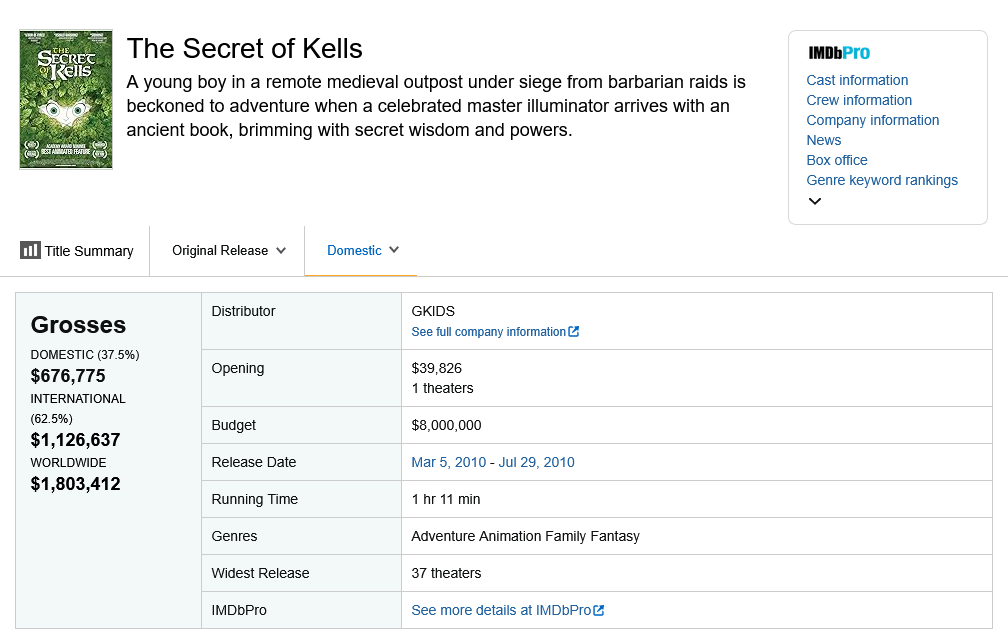This screenshot has width=1008, height=640.
Task: Click external link icon beside IMDbPro details
Action: click(599, 610)
